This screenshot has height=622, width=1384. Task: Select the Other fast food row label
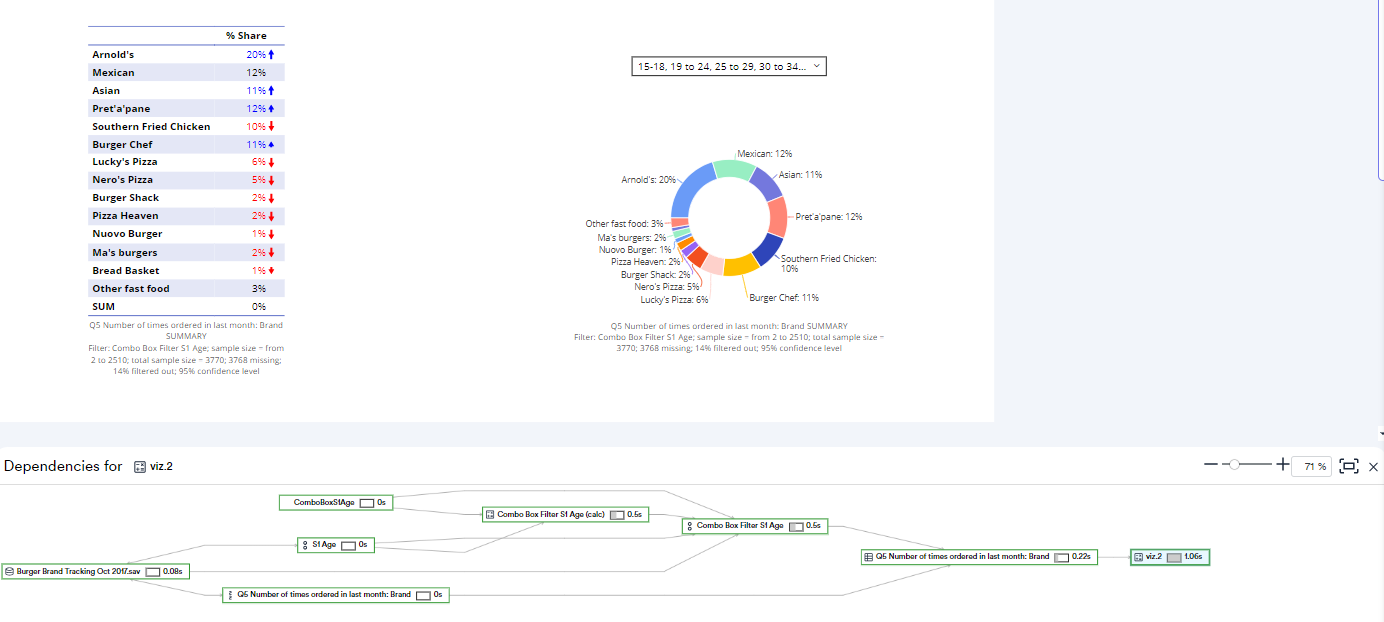(x=131, y=288)
